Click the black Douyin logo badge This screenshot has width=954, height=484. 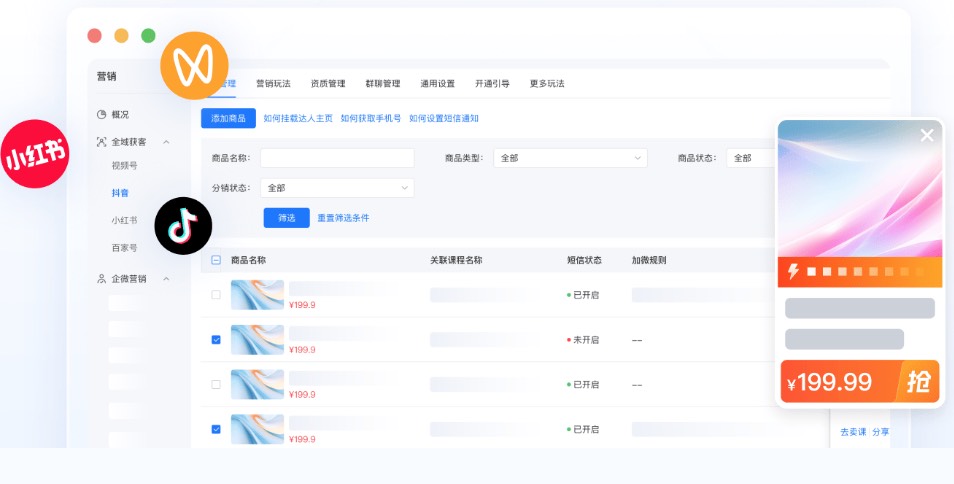click(x=183, y=226)
